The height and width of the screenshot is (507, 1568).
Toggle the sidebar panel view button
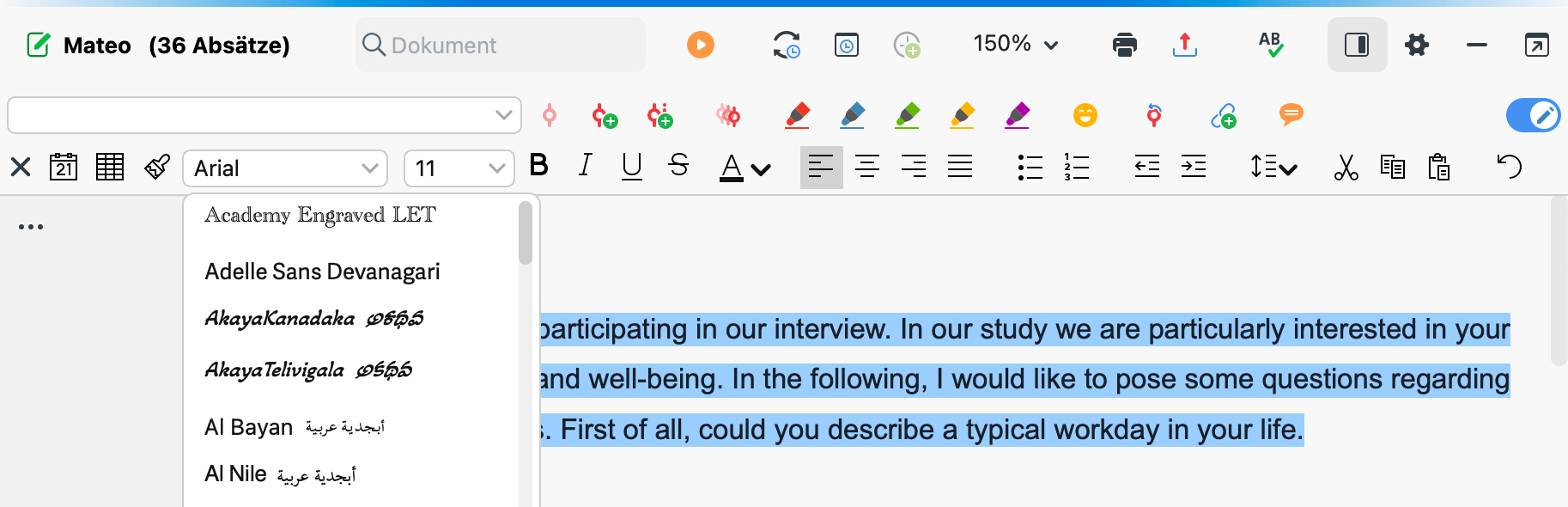pyautogui.click(x=1357, y=45)
